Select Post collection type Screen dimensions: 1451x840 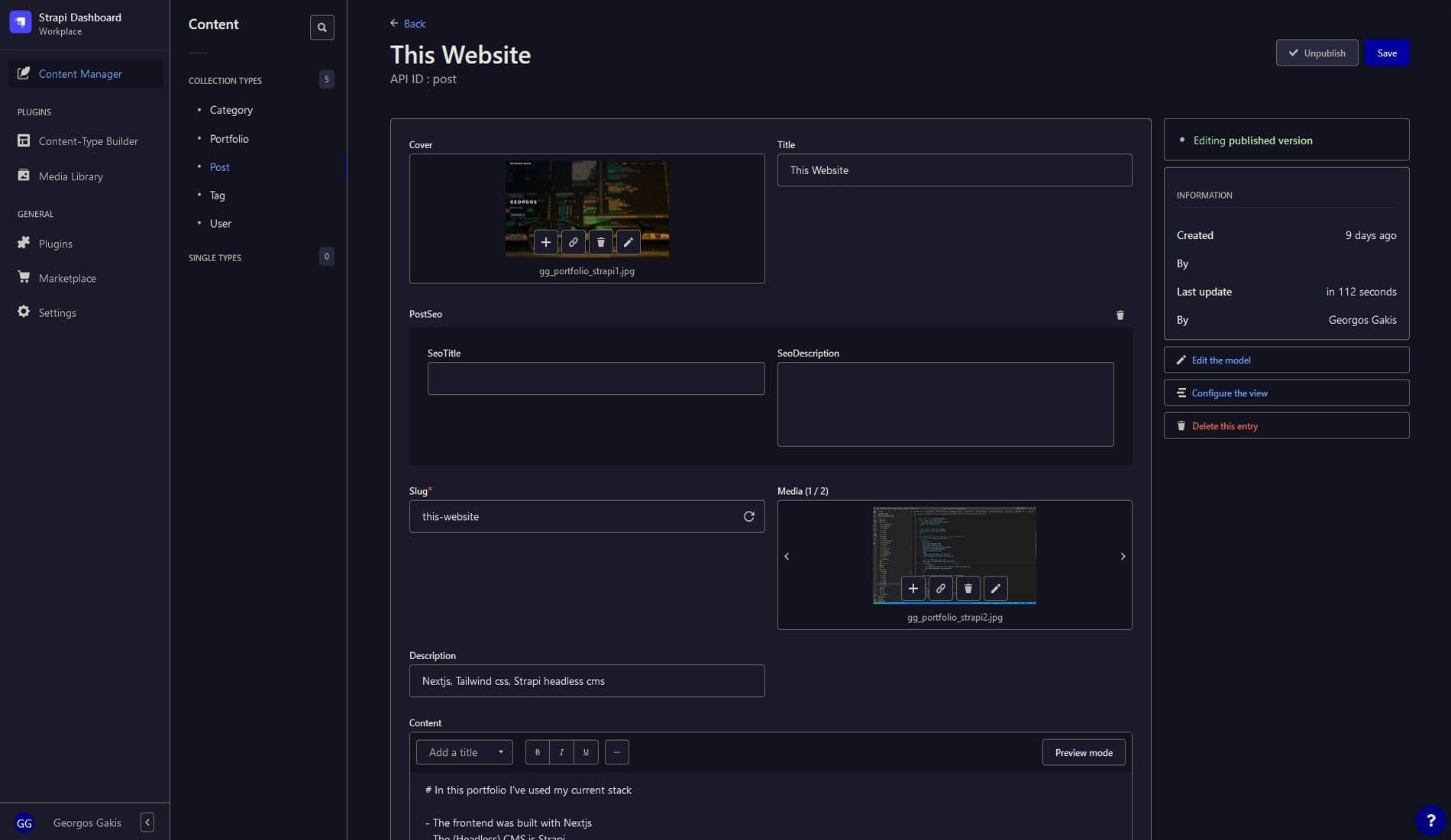(x=220, y=166)
